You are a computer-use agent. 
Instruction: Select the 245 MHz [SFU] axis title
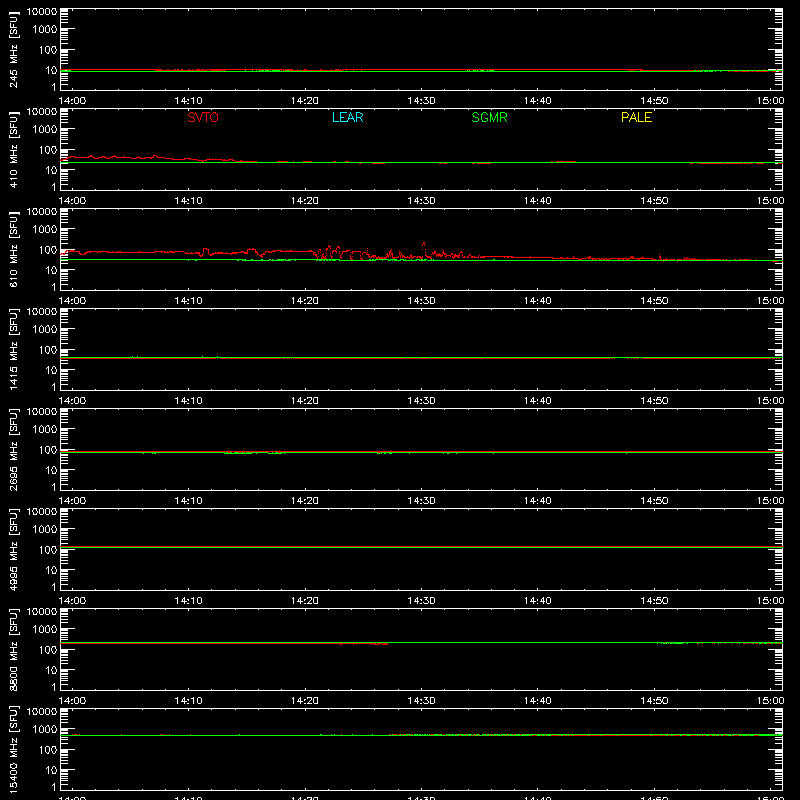[x=13, y=49]
